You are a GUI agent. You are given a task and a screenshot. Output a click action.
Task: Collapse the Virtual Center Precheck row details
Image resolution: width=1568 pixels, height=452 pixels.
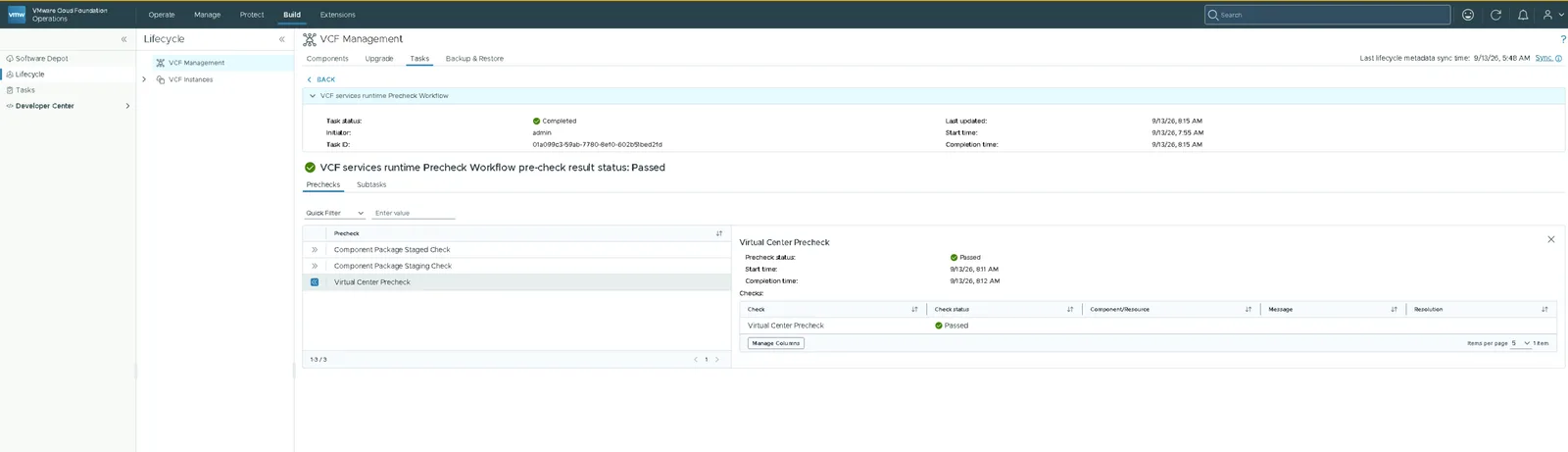(315, 282)
